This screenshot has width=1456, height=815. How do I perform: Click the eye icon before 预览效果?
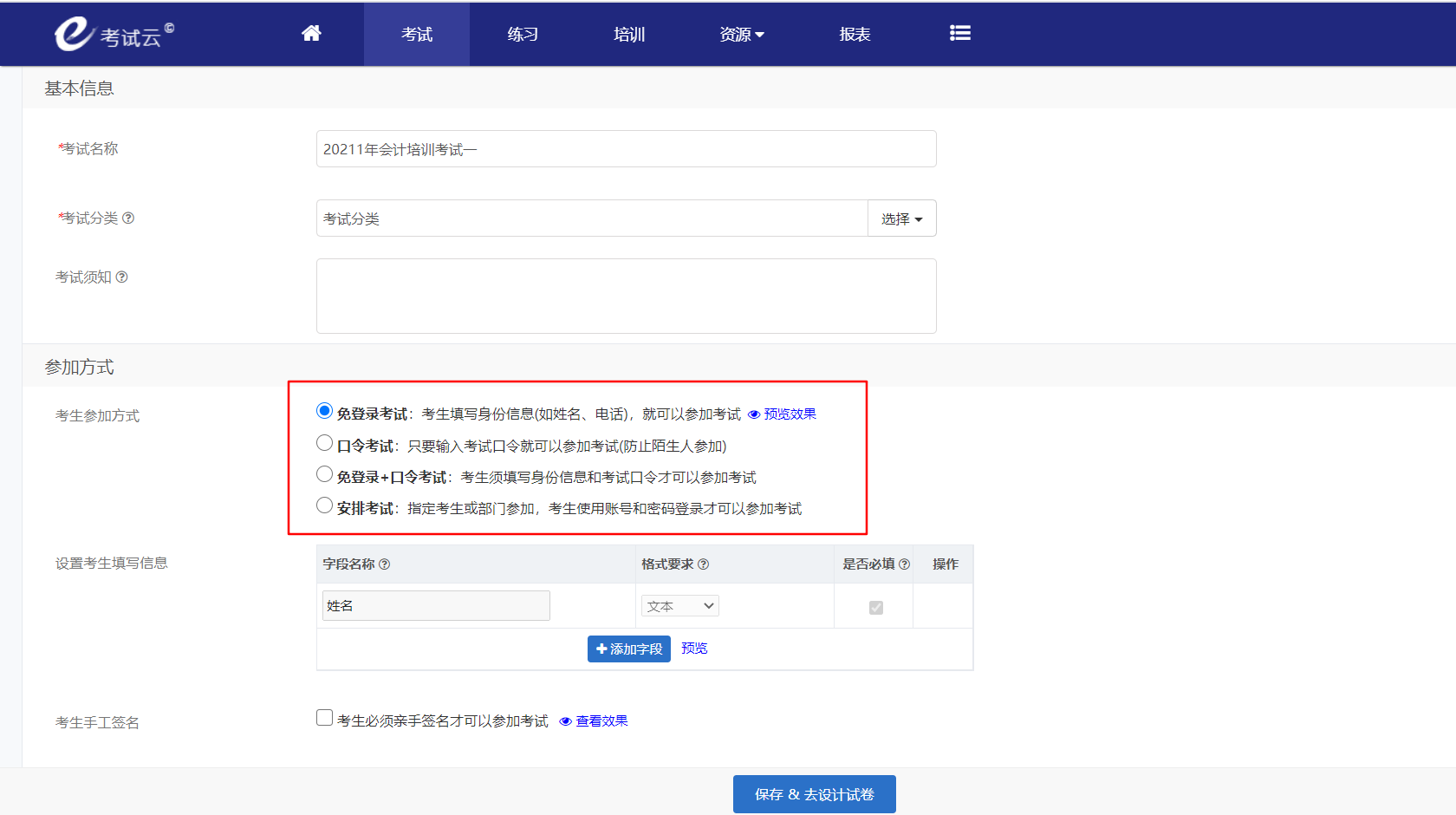(x=754, y=414)
